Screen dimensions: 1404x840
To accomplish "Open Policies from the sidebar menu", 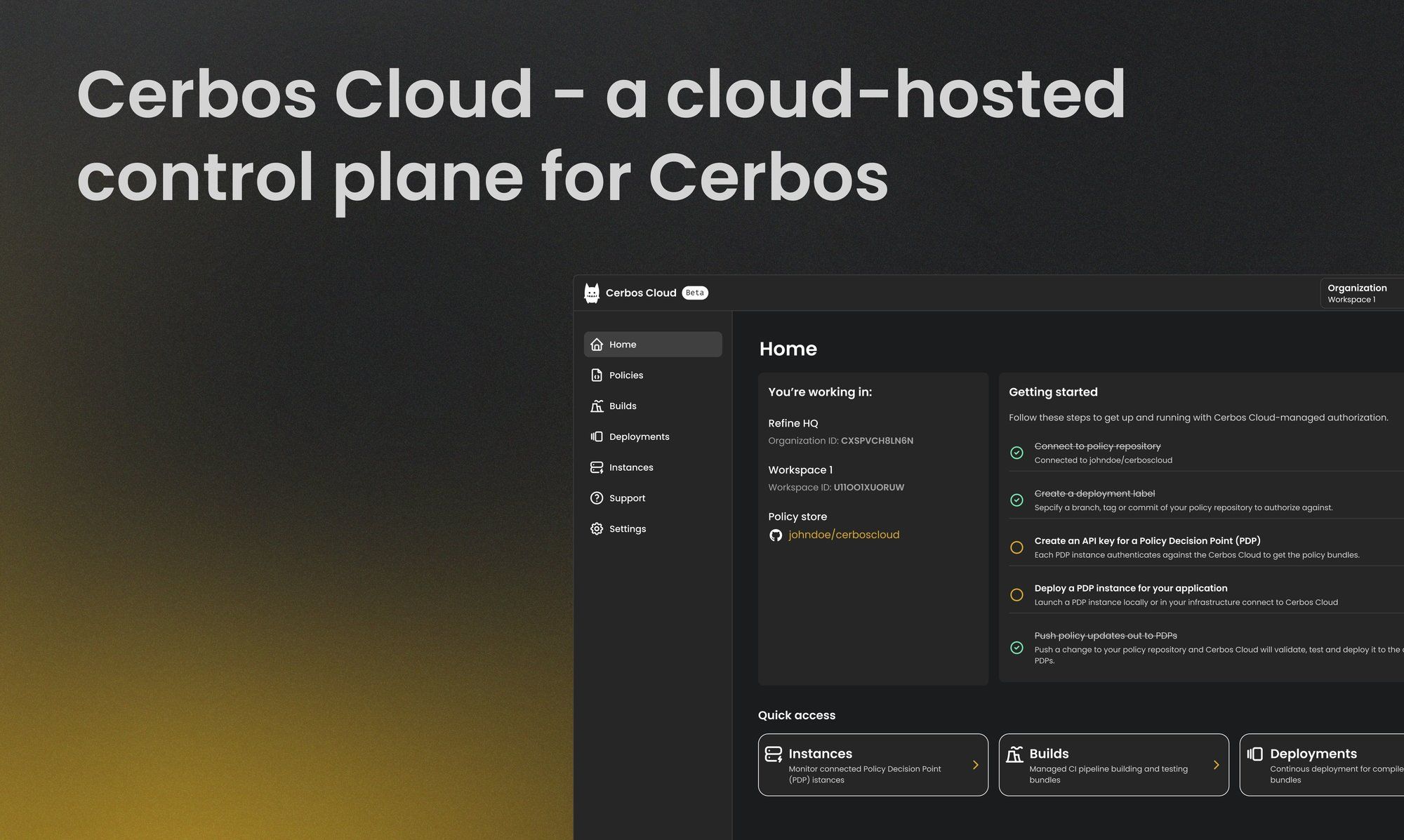I will point(653,375).
